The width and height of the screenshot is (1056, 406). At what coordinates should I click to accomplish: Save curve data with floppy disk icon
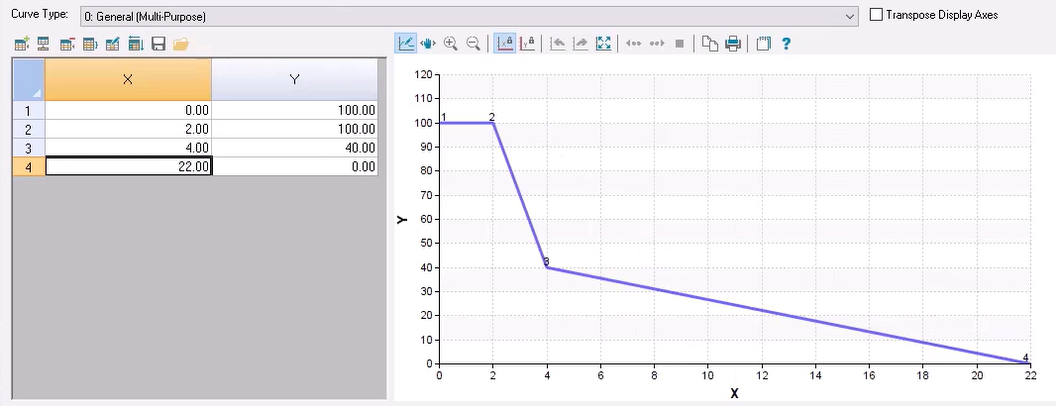pos(158,44)
